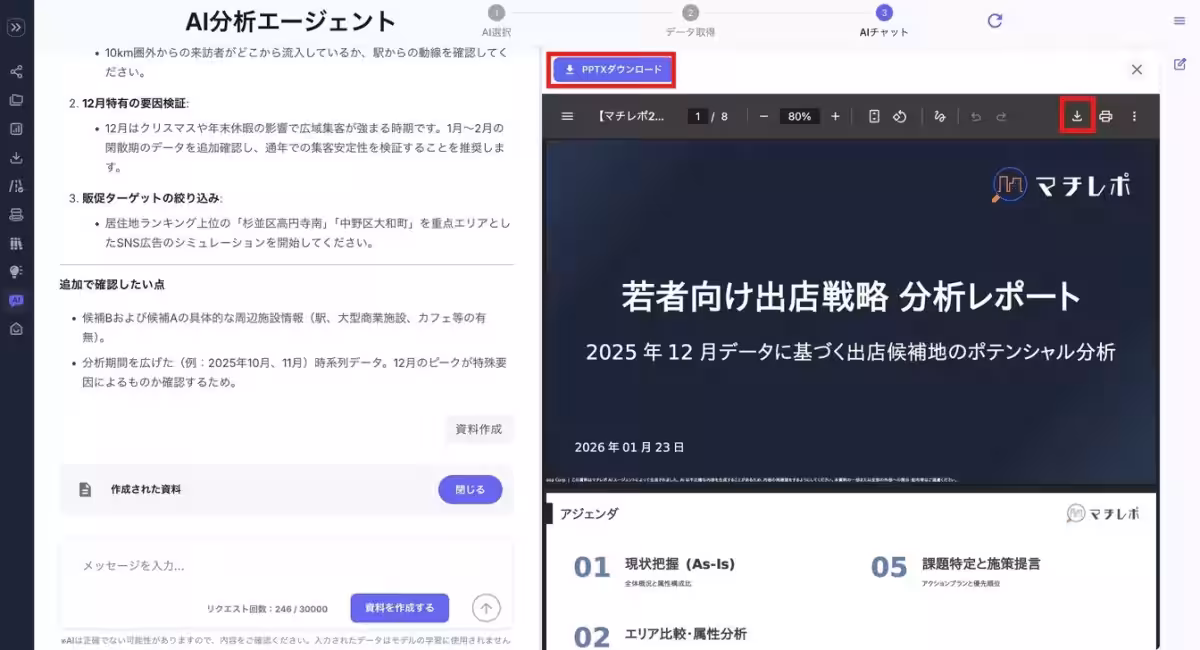This screenshot has width=1200, height=650.
Task: Open the idea lamp icon in sidebar
Action: tap(15, 271)
